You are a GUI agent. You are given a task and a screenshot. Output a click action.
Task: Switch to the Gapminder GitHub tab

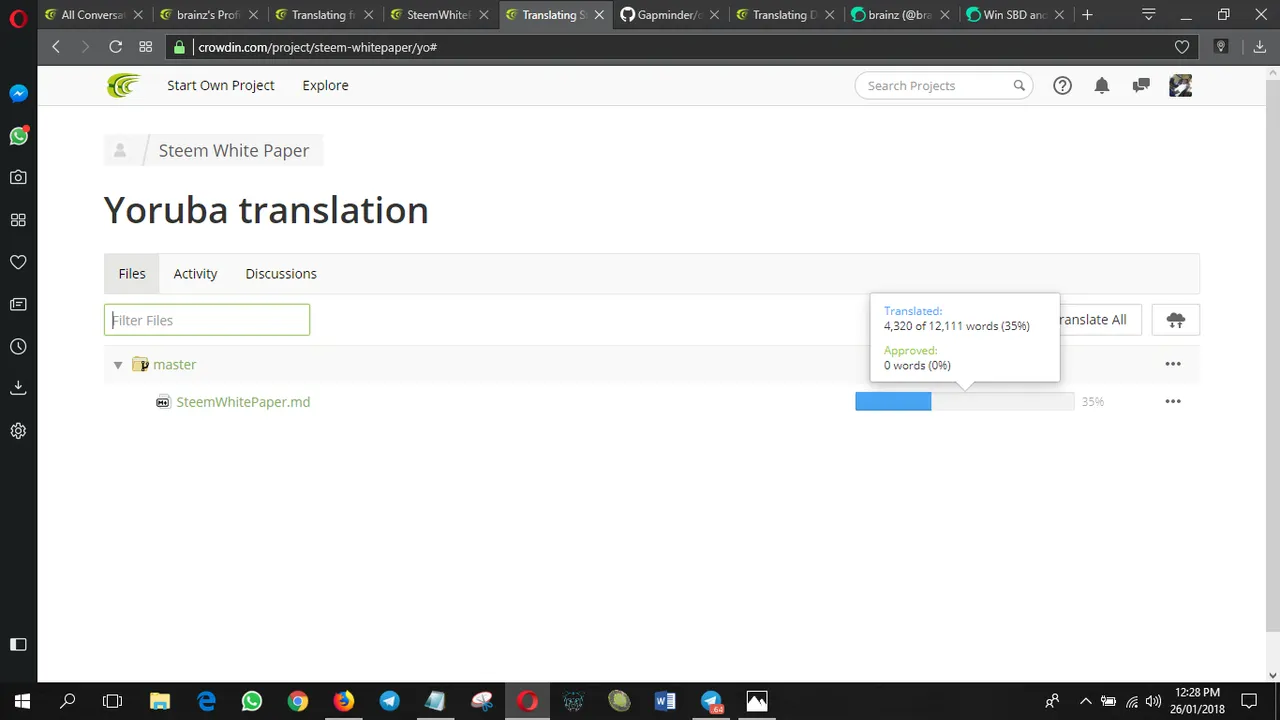(x=672, y=15)
